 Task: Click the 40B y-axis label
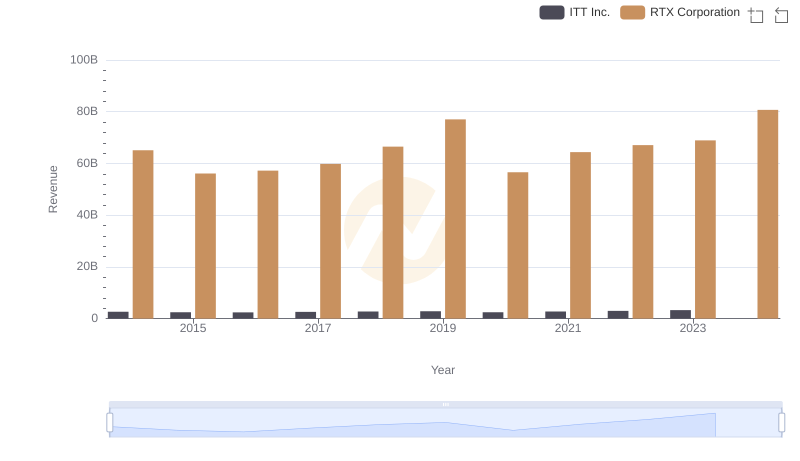(87, 215)
